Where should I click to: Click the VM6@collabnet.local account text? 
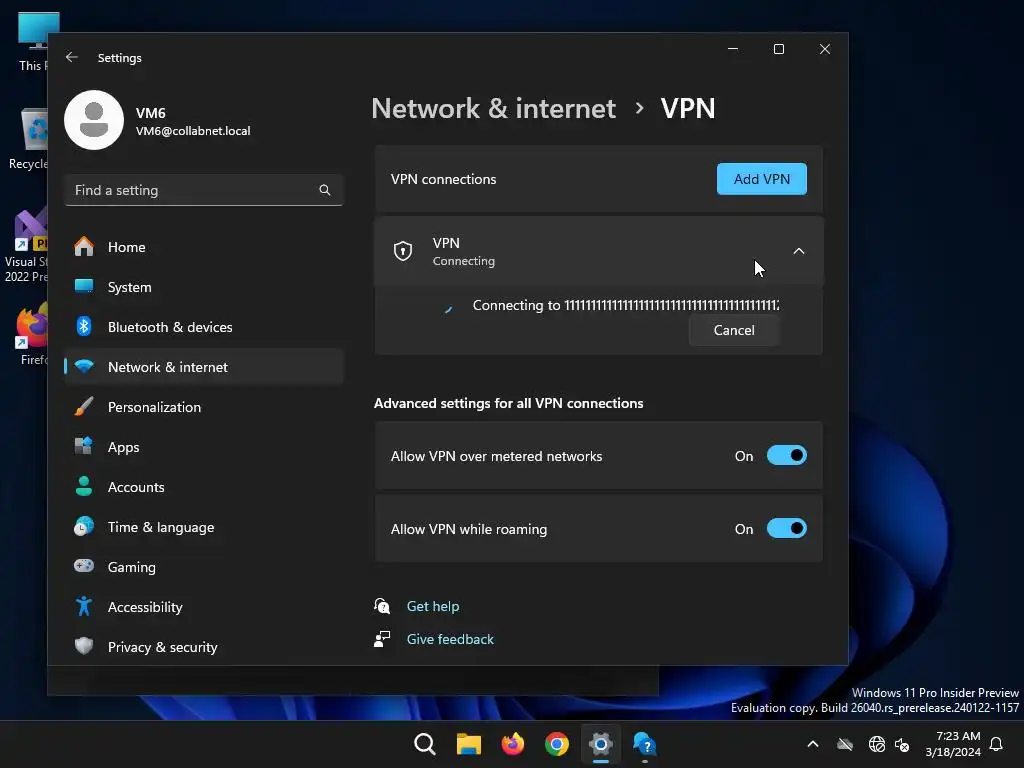pyautogui.click(x=193, y=131)
